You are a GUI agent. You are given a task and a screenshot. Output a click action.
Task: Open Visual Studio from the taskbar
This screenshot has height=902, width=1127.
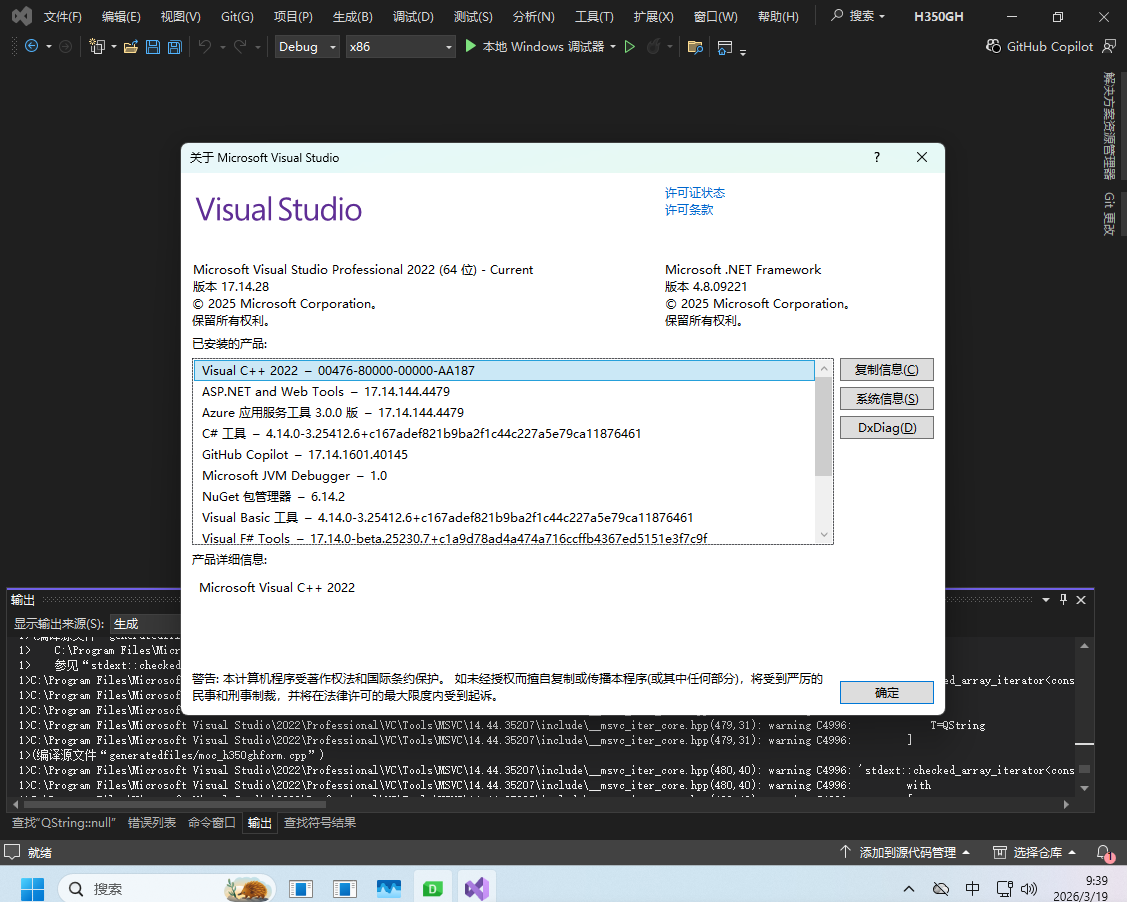pyautogui.click(x=477, y=889)
